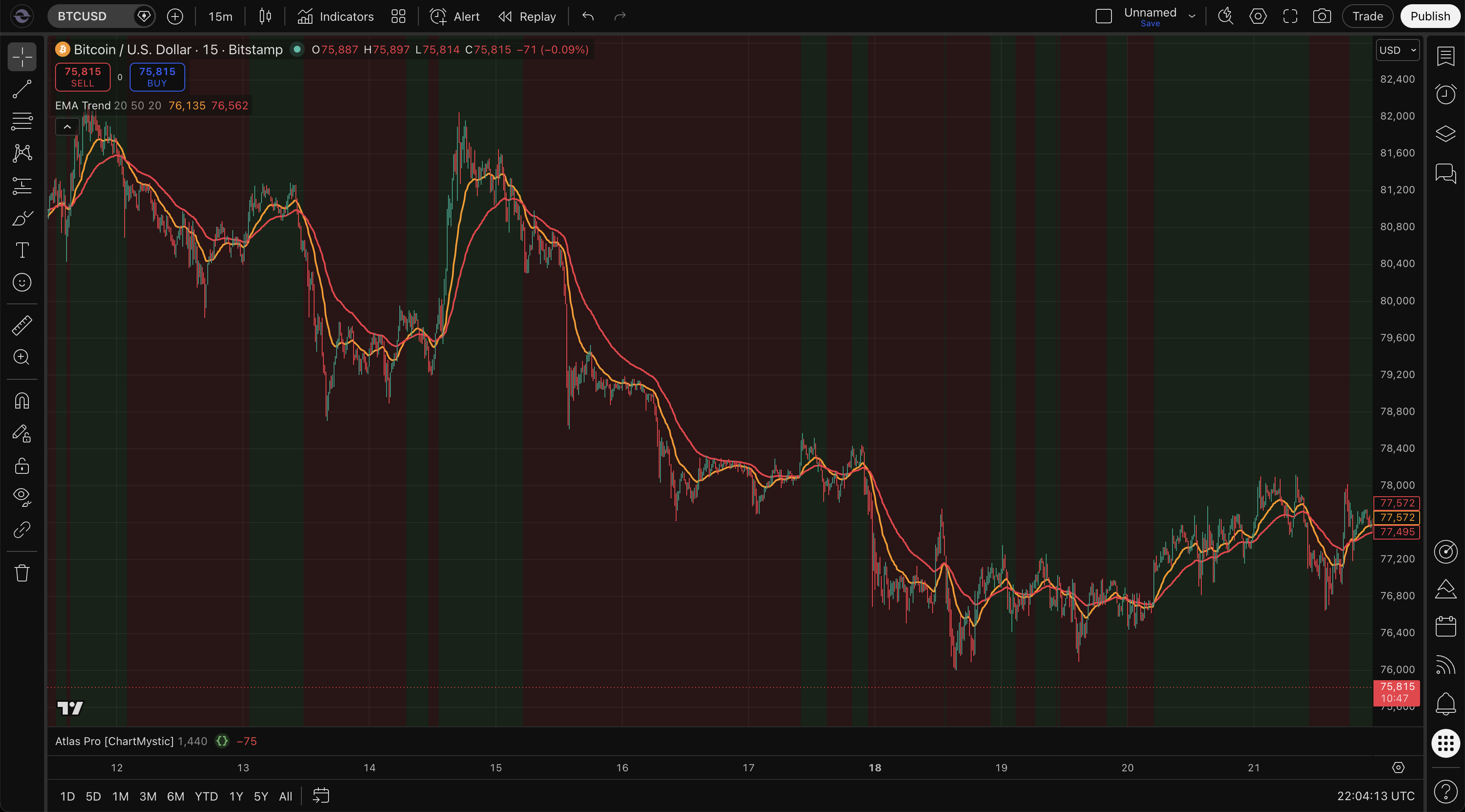
Task: Open the Indicators dialog
Action: (x=336, y=16)
